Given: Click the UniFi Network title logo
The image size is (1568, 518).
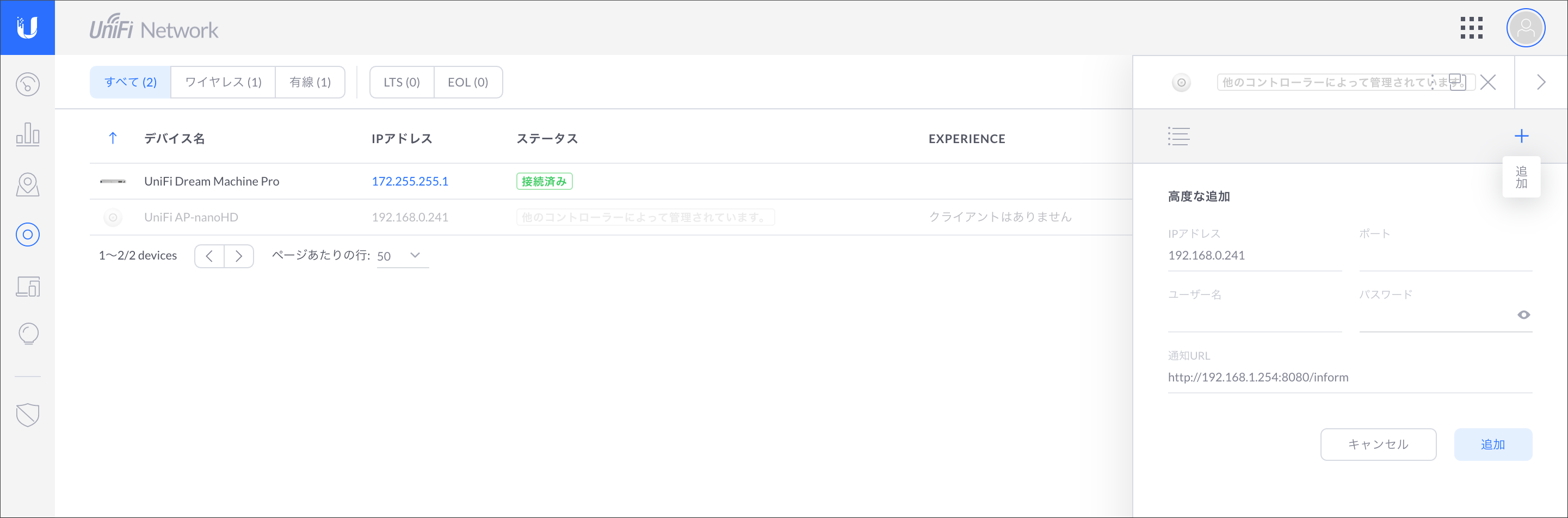Looking at the screenshot, I should (154, 27).
